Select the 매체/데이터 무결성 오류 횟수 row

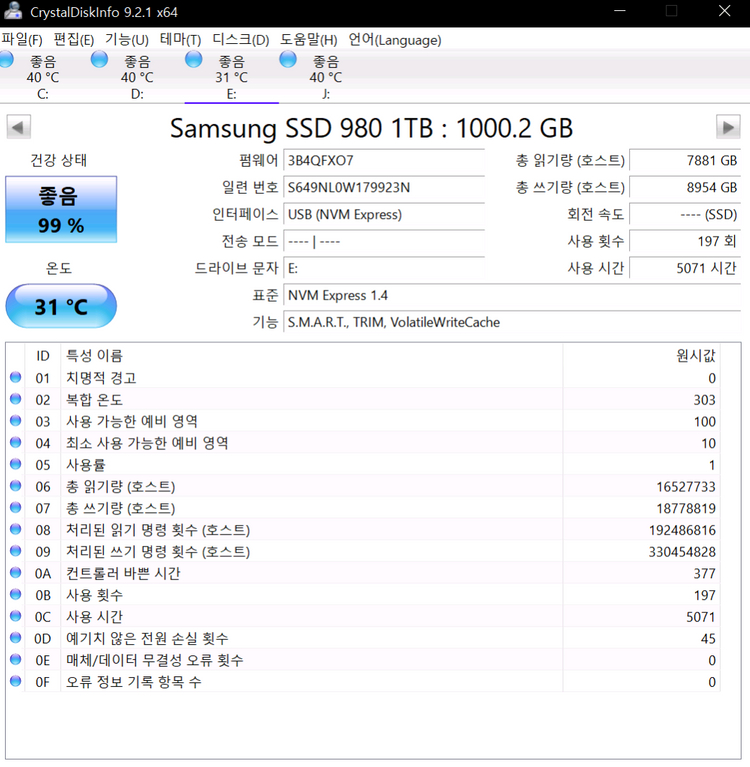363,660
